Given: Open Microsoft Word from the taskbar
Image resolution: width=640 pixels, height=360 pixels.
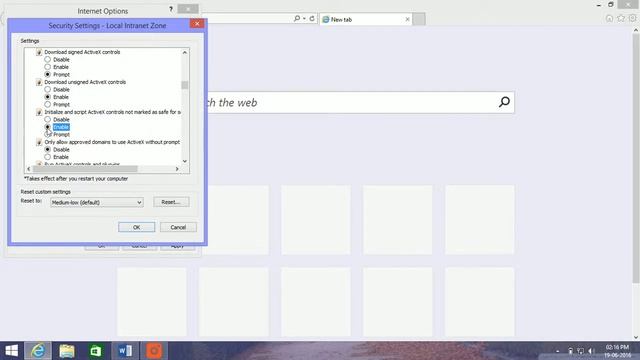Looking at the screenshot, I should 125,351.
